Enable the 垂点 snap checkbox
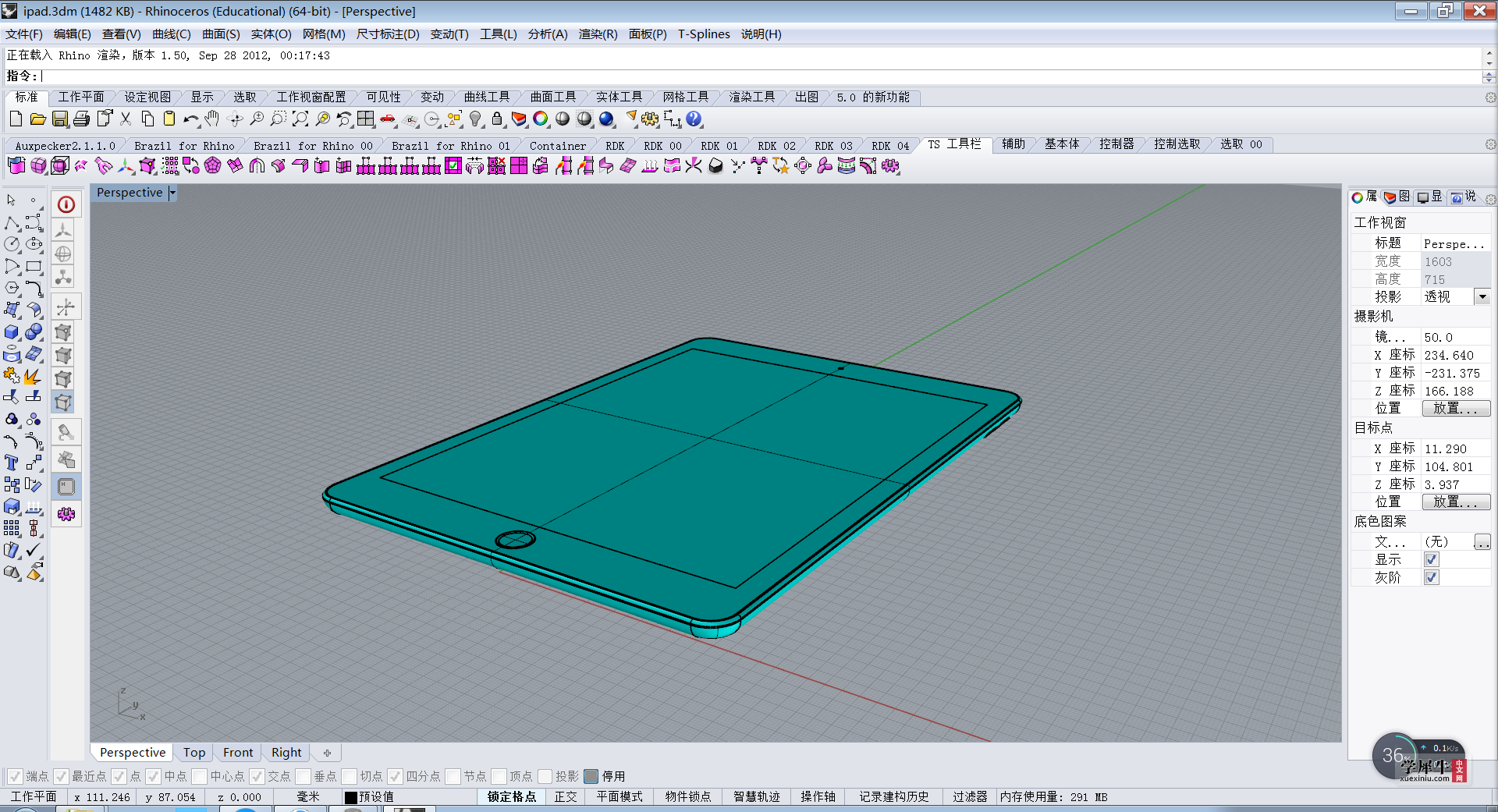Viewport: 1498px width, 812px height. click(303, 776)
